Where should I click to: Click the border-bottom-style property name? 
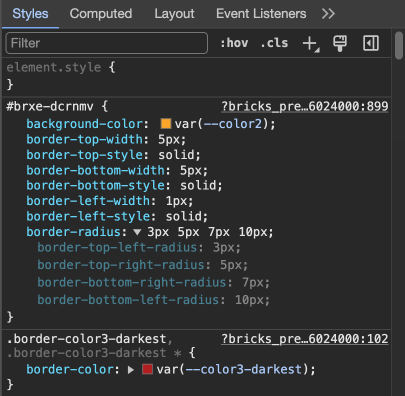96,186
